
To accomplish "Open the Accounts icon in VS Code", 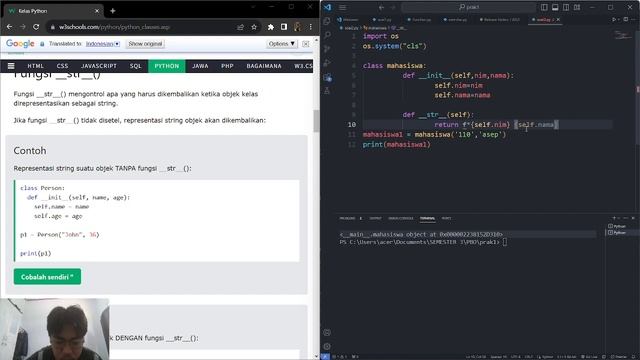I will 327,333.
